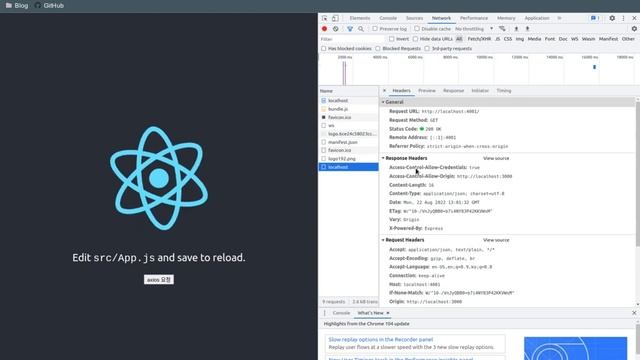Open the Performance tab
The height and width of the screenshot is (360, 640).
(474, 18)
